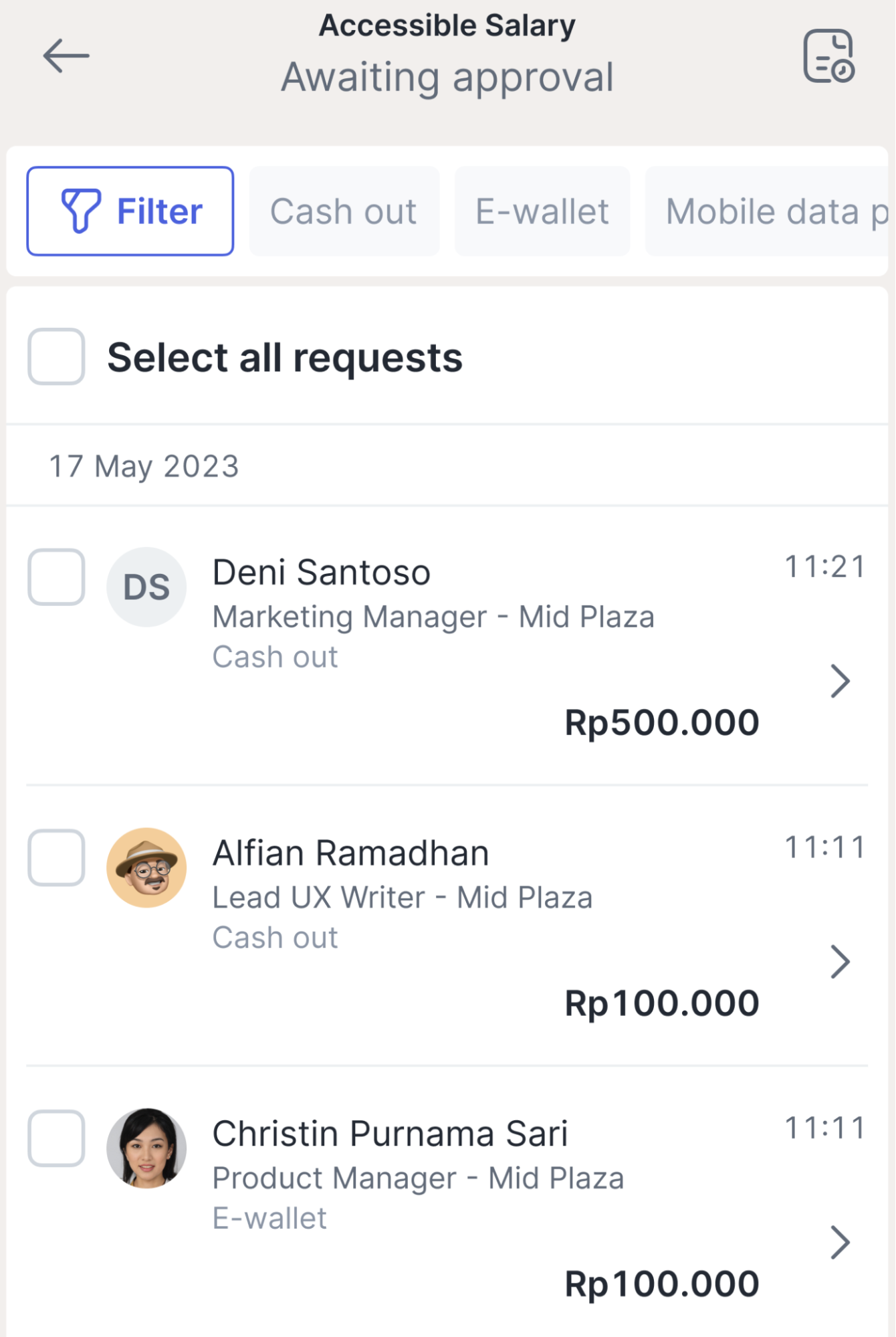
Task: Select Deni Santoso's request checkbox
Action: point(56,577)
